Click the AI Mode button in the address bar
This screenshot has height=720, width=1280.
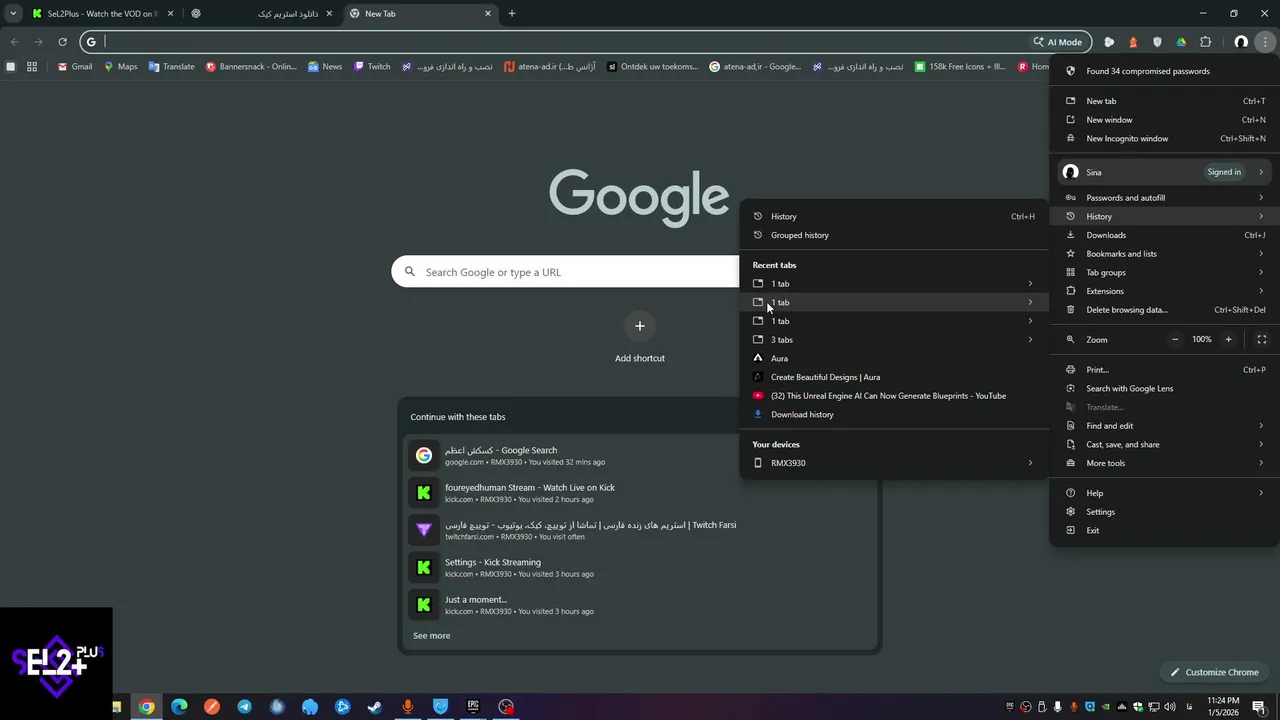point(1058,42)
